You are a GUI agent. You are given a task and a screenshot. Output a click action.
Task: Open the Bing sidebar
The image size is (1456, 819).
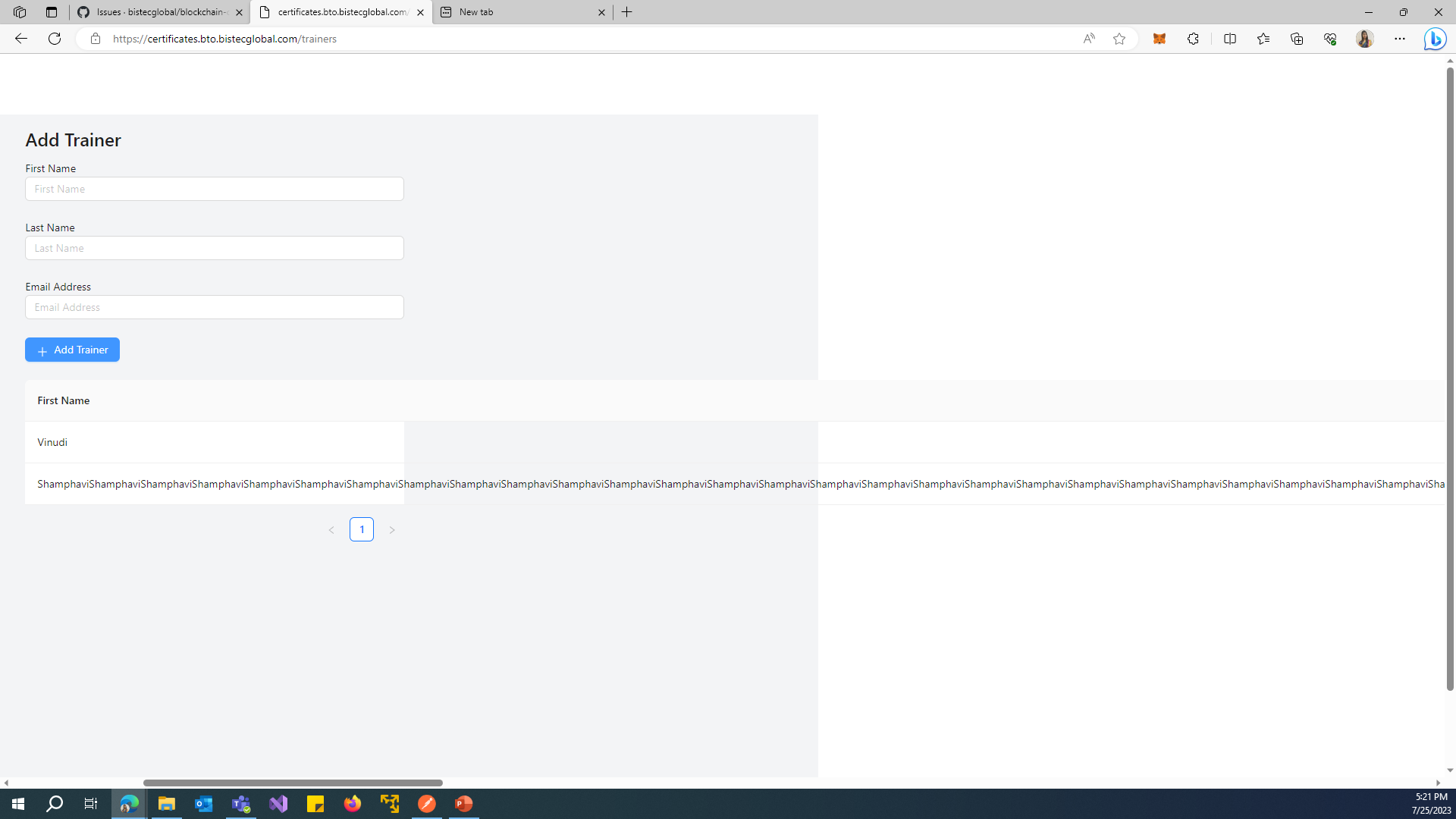(x=1436, y=39)
